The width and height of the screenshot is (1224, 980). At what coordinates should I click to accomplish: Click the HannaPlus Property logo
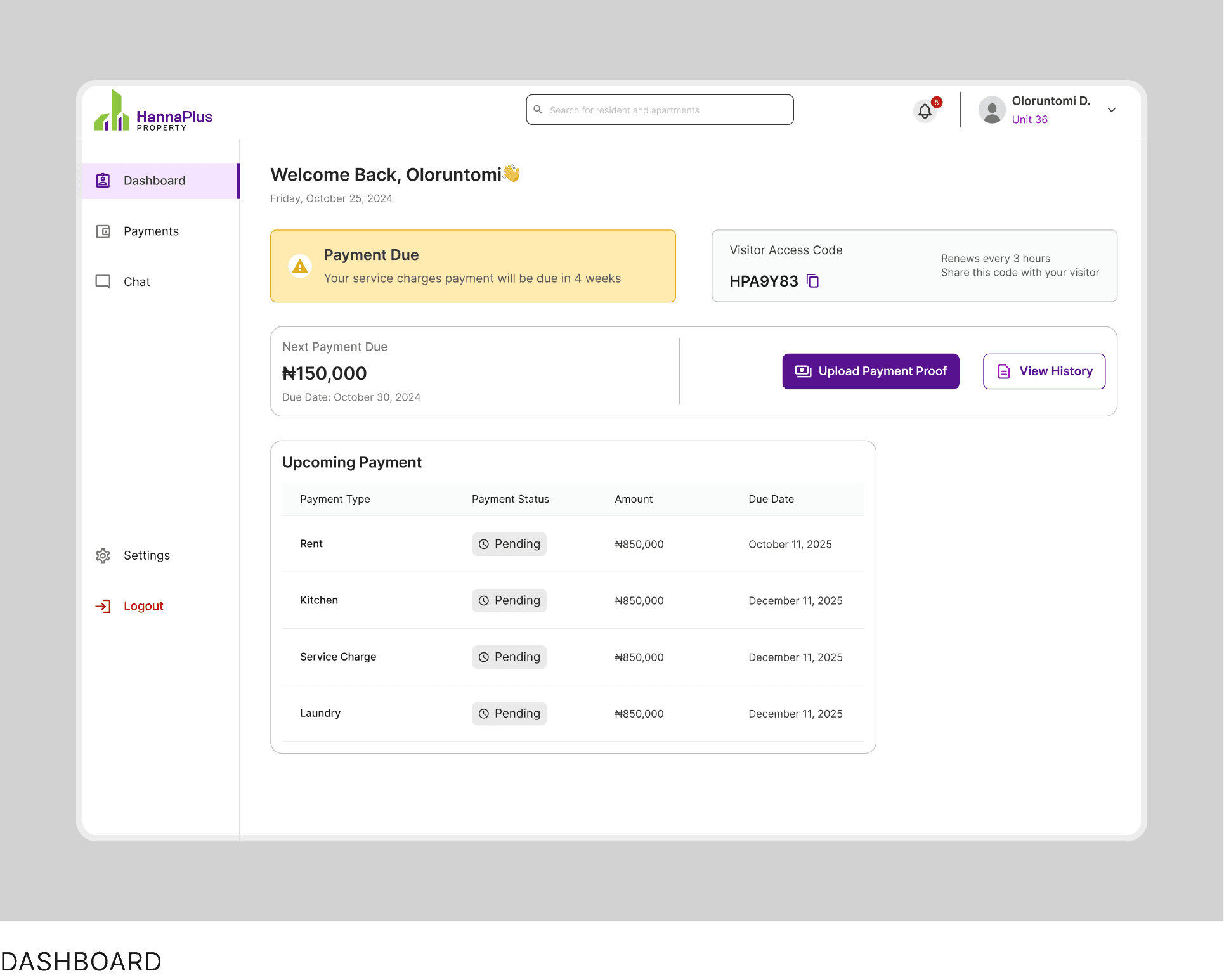(x=153, y=112)
